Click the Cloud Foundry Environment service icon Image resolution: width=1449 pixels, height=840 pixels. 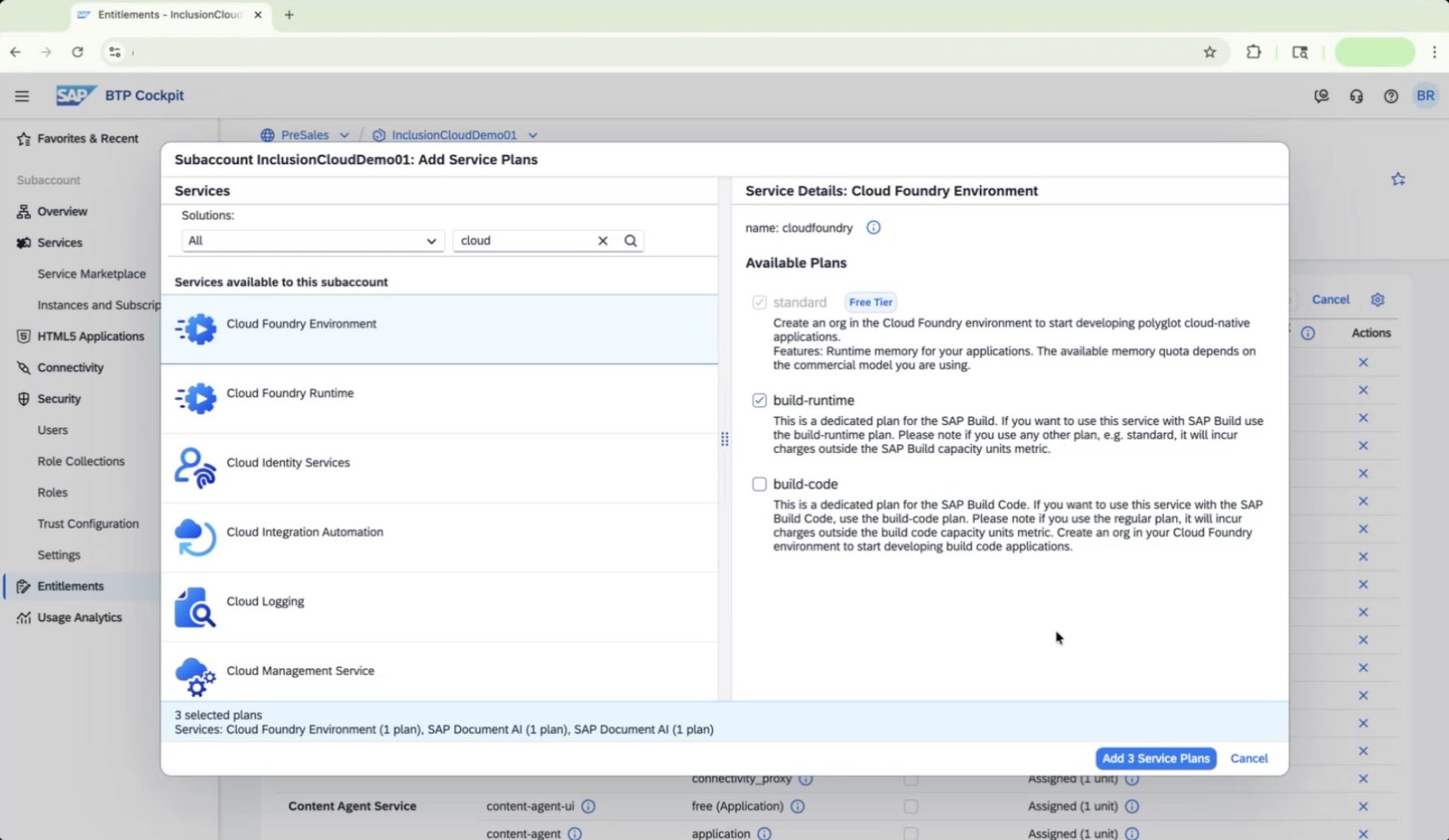point(195,329)
